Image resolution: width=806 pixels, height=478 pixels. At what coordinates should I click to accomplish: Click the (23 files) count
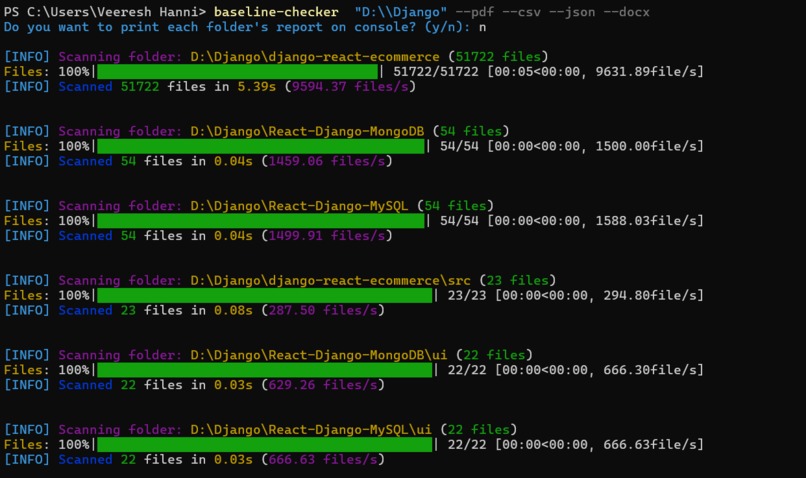(518, 280)
